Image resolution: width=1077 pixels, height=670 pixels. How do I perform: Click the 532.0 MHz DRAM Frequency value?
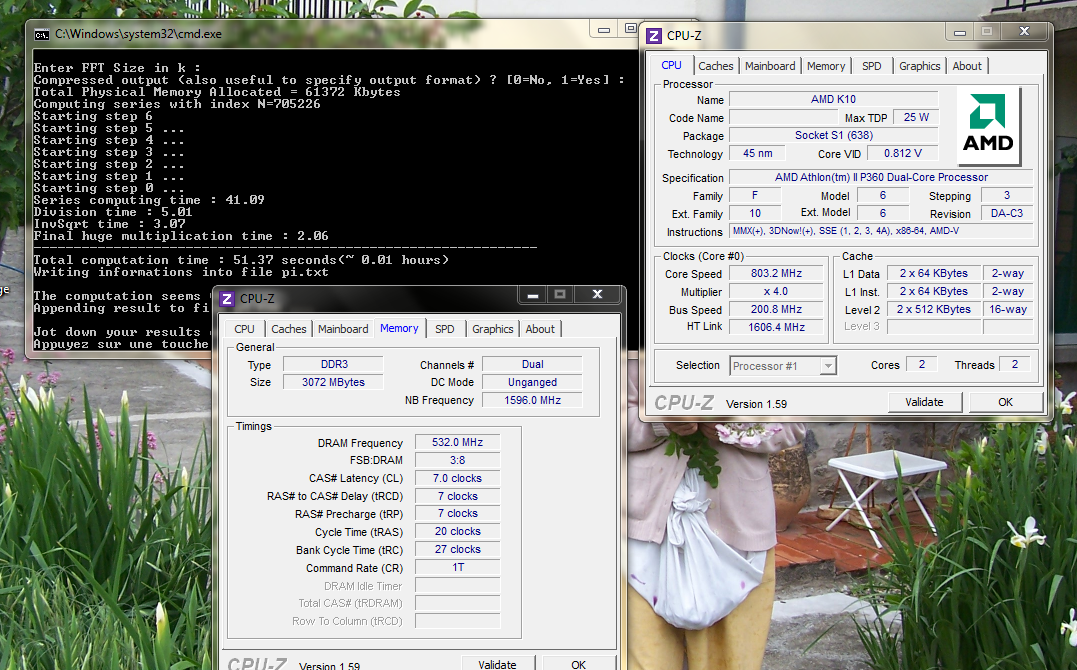tap(457, 443)
